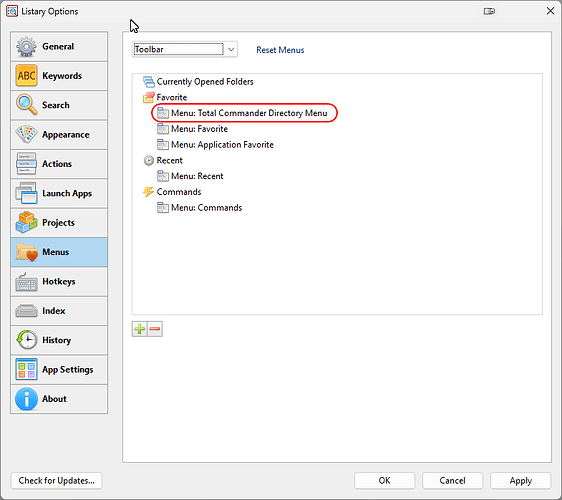Click the App Settings grid icon
The height and width of the screenshot is (500, 562).
pyautogui.click(x=26, y=370)
